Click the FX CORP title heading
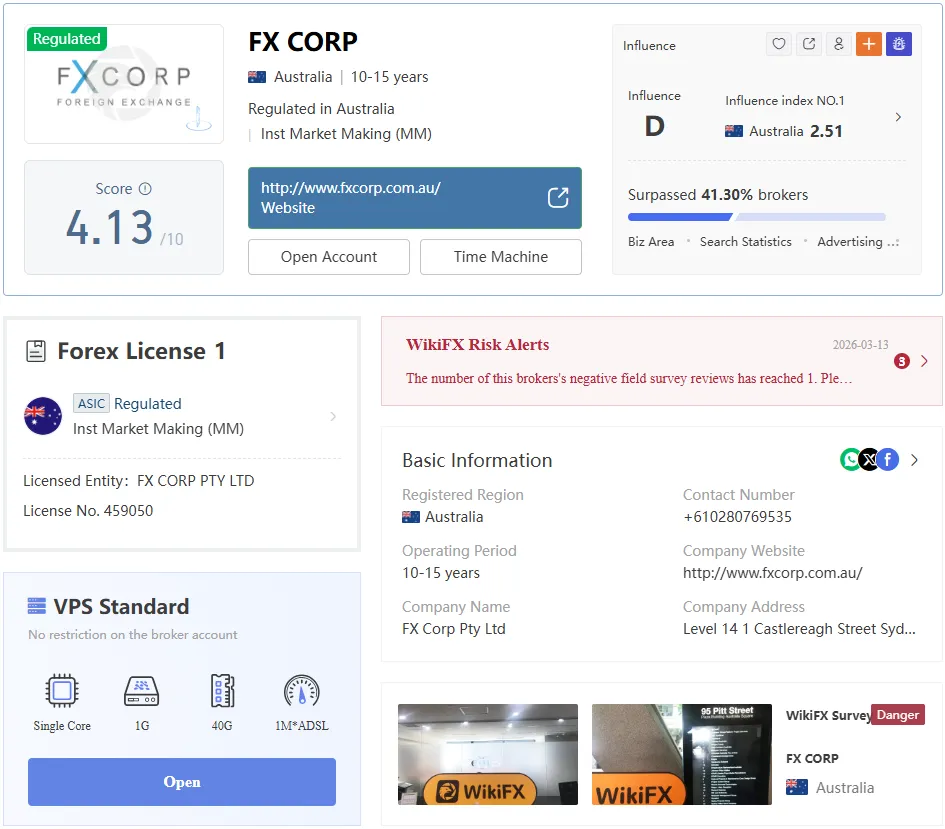 point(303,42)
